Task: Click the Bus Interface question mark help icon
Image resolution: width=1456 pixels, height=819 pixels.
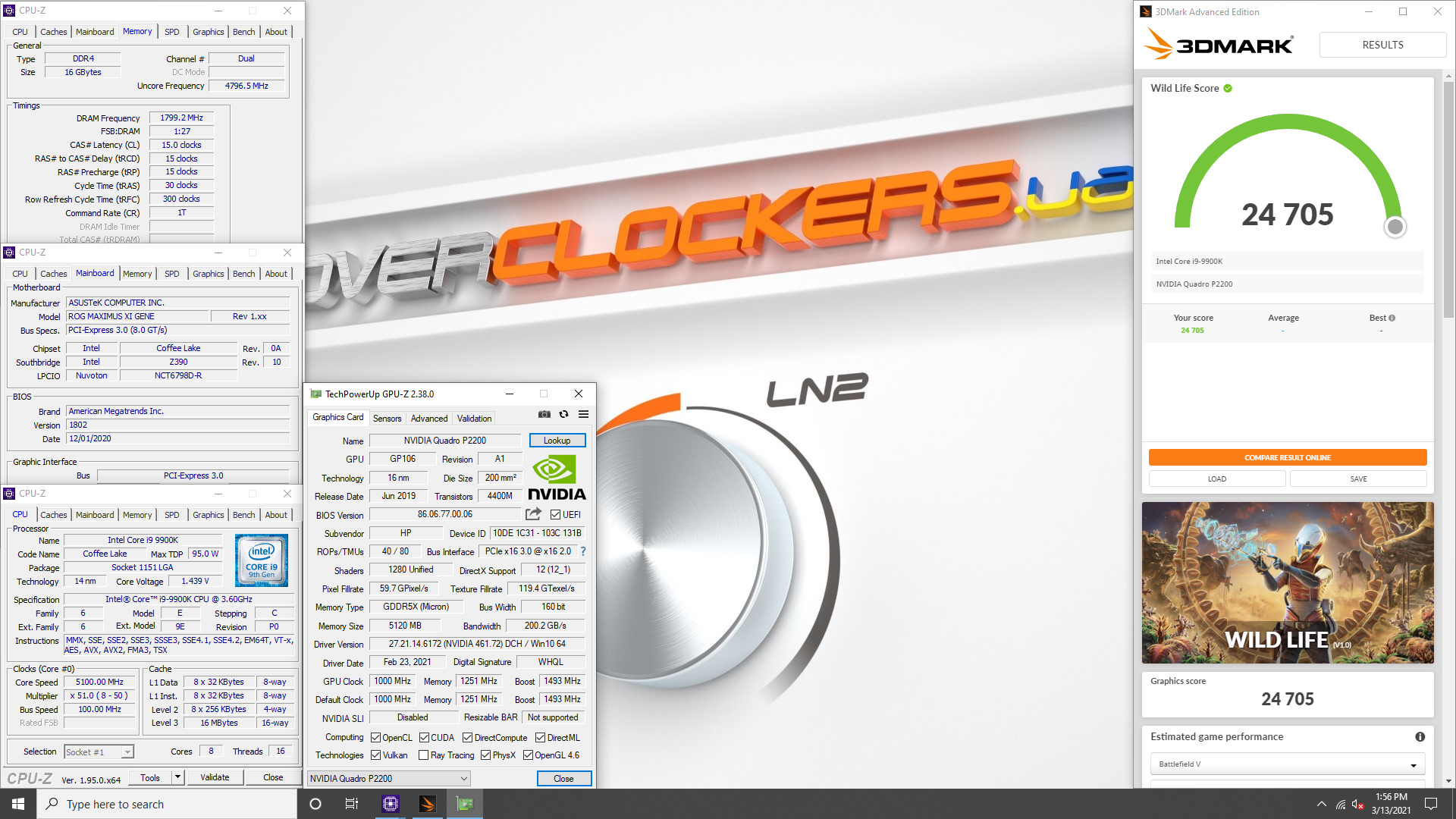Action: click(x=583, y=551)
